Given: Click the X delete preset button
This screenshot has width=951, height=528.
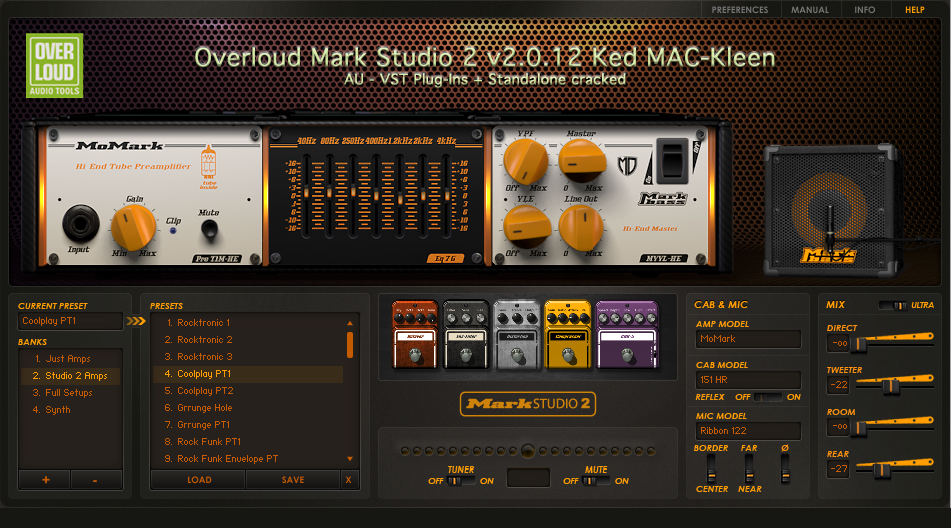Looking at the screenshot, I should tap(348, 480).
